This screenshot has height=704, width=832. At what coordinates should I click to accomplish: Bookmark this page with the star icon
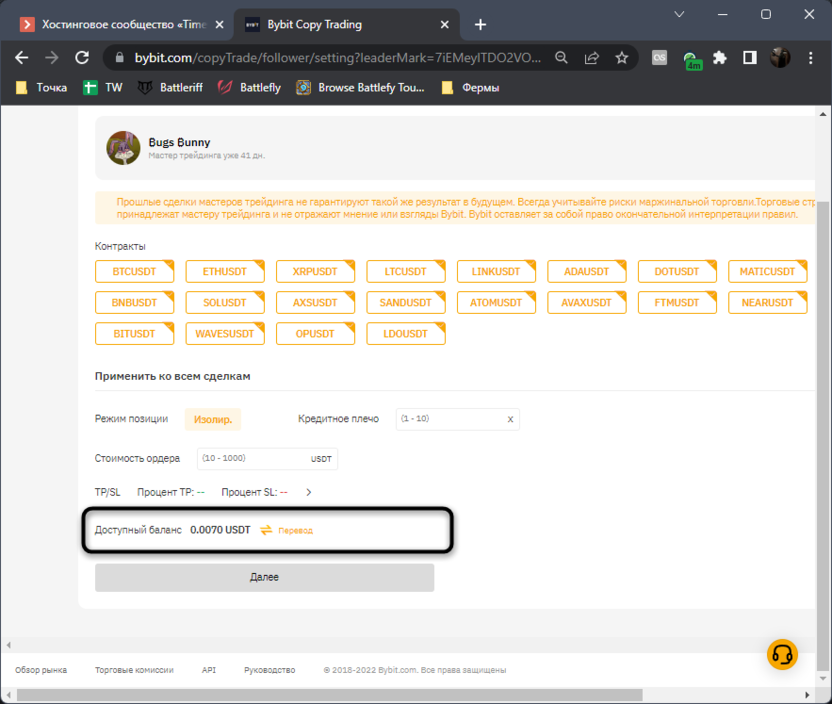[621, 58]
